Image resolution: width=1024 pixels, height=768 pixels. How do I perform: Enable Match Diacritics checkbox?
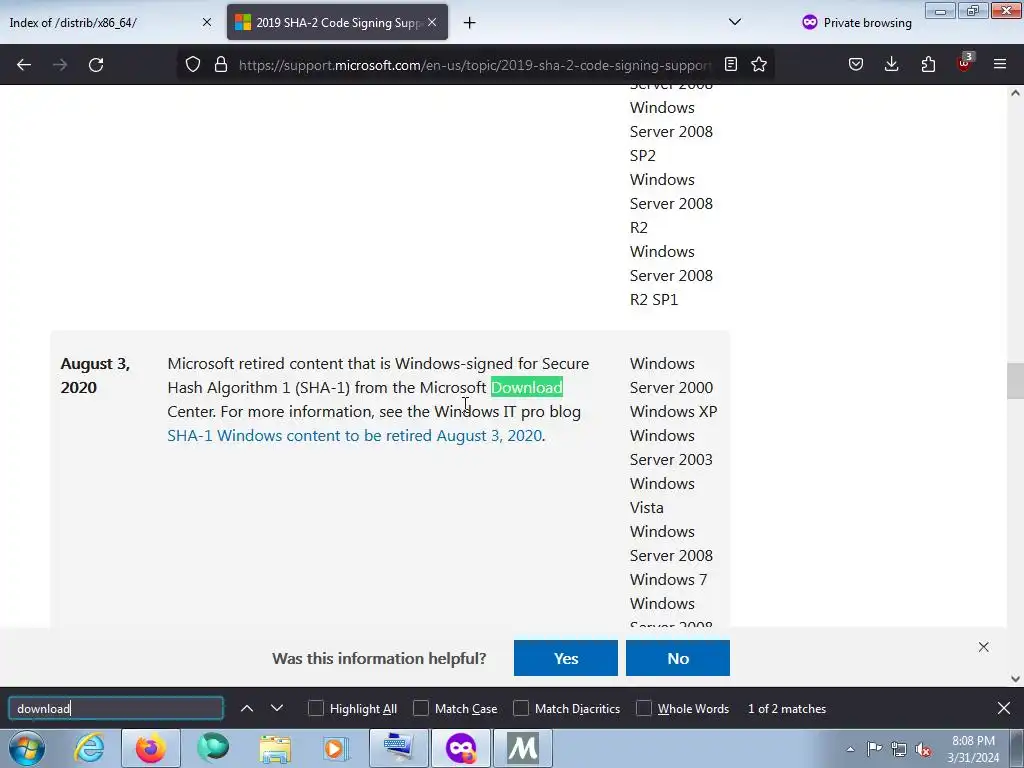tap(521, 709)
